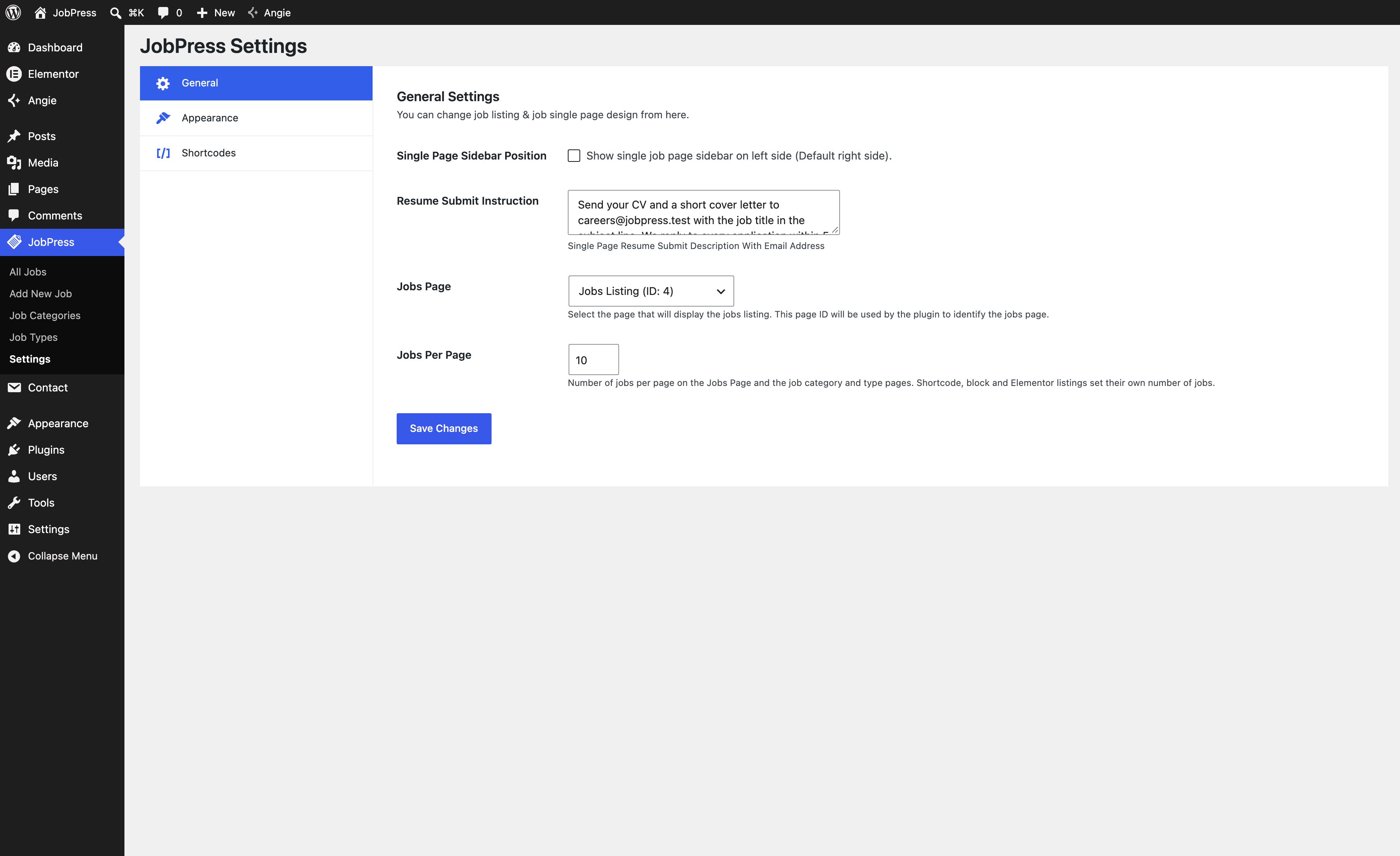Viewport: 1400px width, 856px height.
Task: Open Add New Job submenu item
Action: tap(40, 293)
